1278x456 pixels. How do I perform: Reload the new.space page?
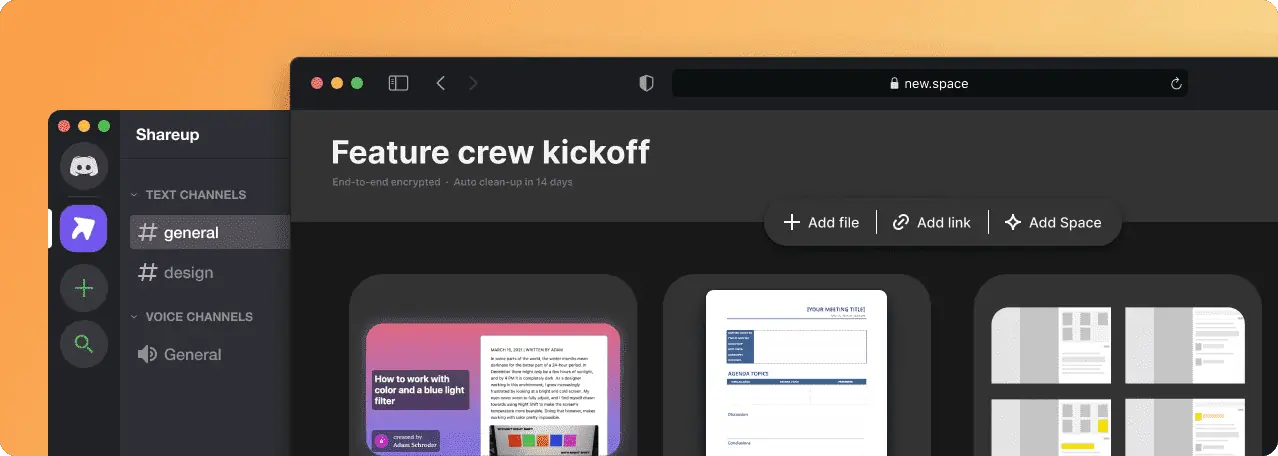(1177, 84)
